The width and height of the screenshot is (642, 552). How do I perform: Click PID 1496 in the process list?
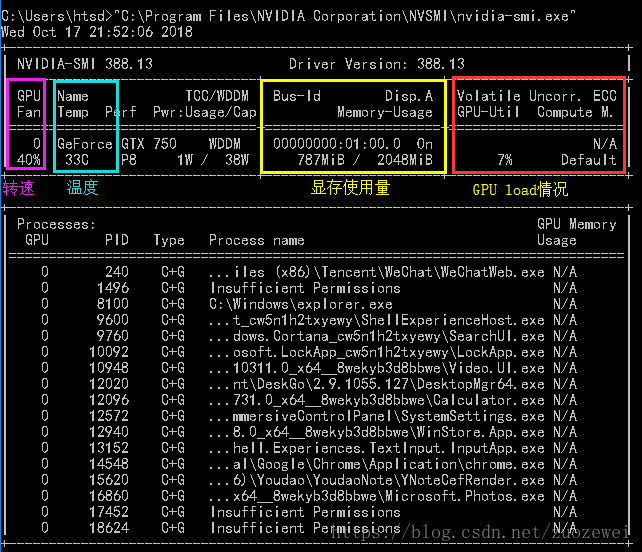pyautogui.click(x=113, y=288)
